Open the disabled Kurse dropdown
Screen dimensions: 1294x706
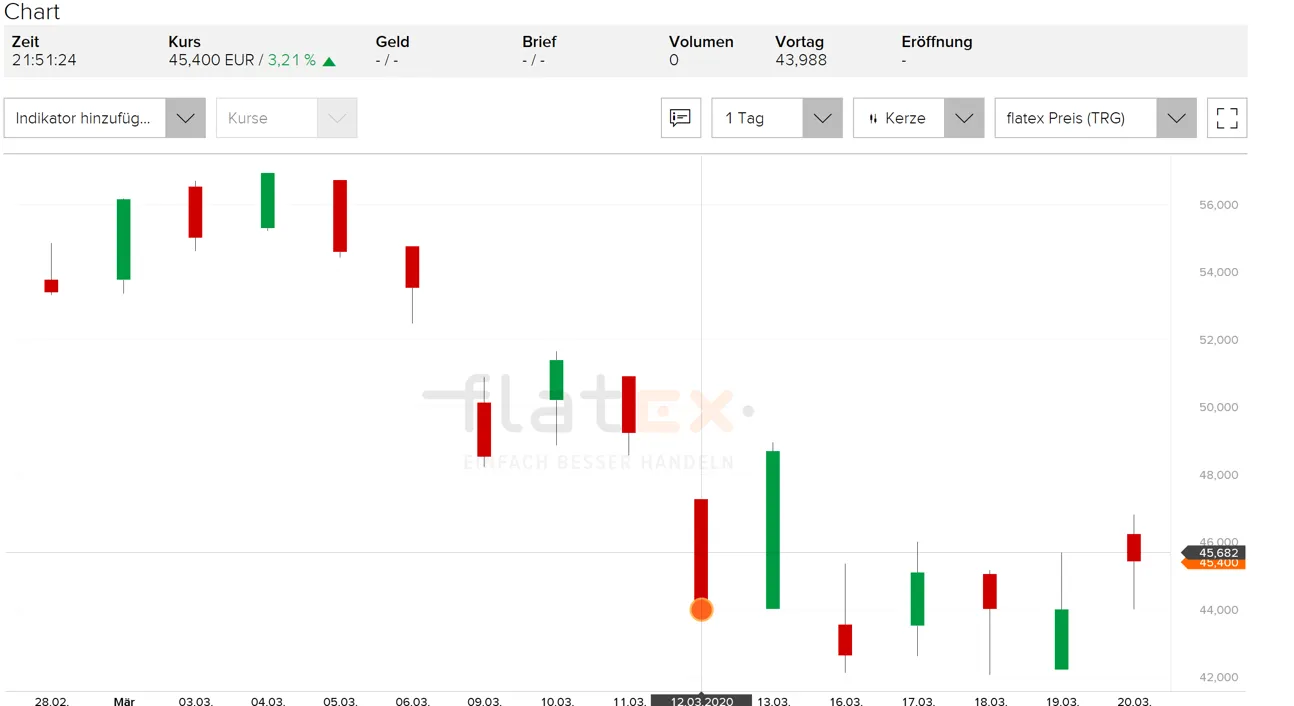tap(287, 118)
